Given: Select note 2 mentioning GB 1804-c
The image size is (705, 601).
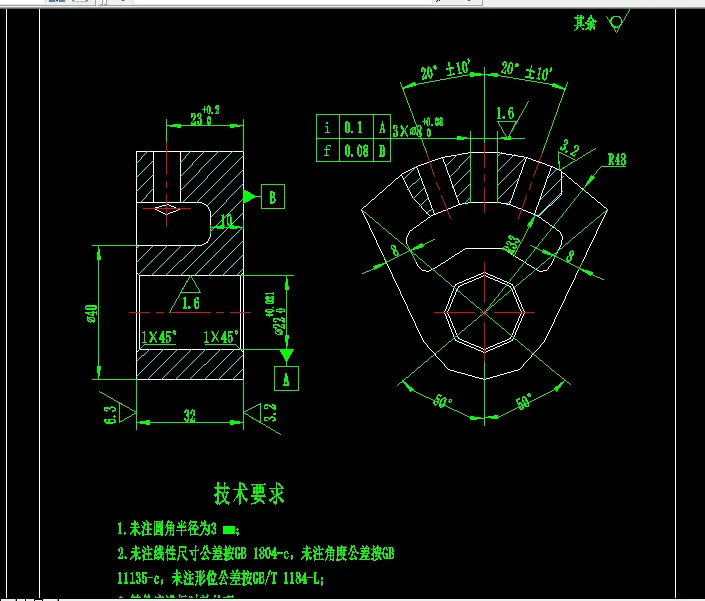Looking at the screenshot, I should (x=256, y=553).
